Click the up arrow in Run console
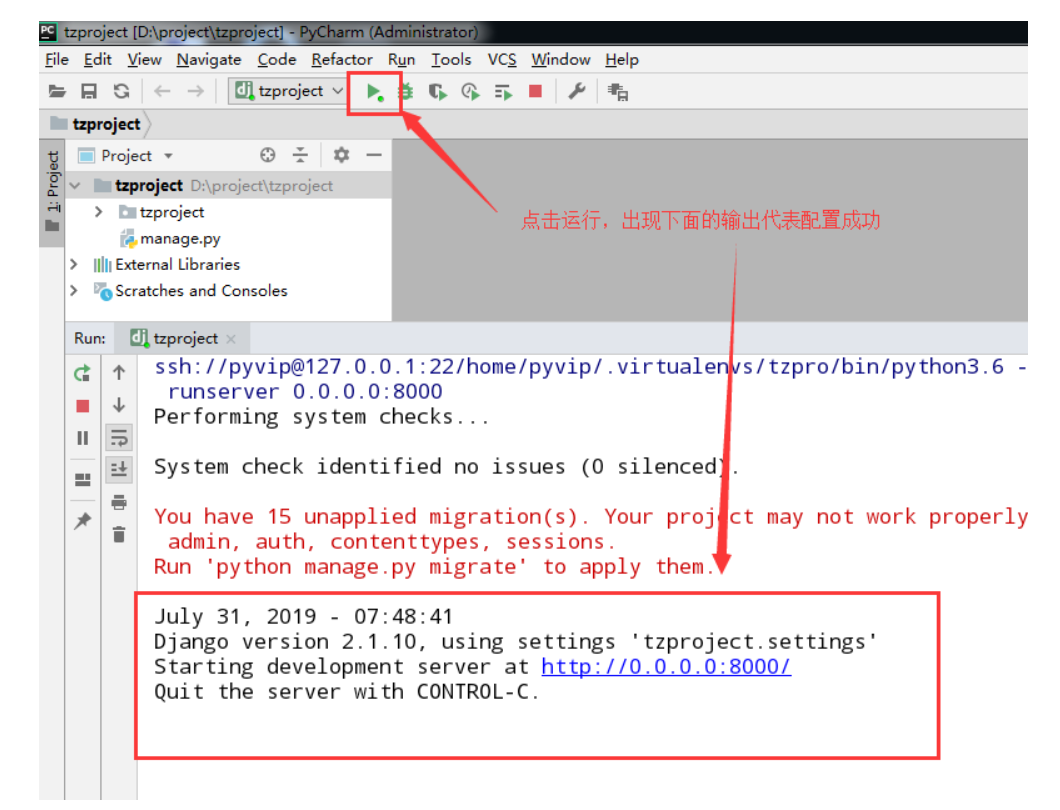The height and width of the screenshot is (810, 1060). pos(119,373)
